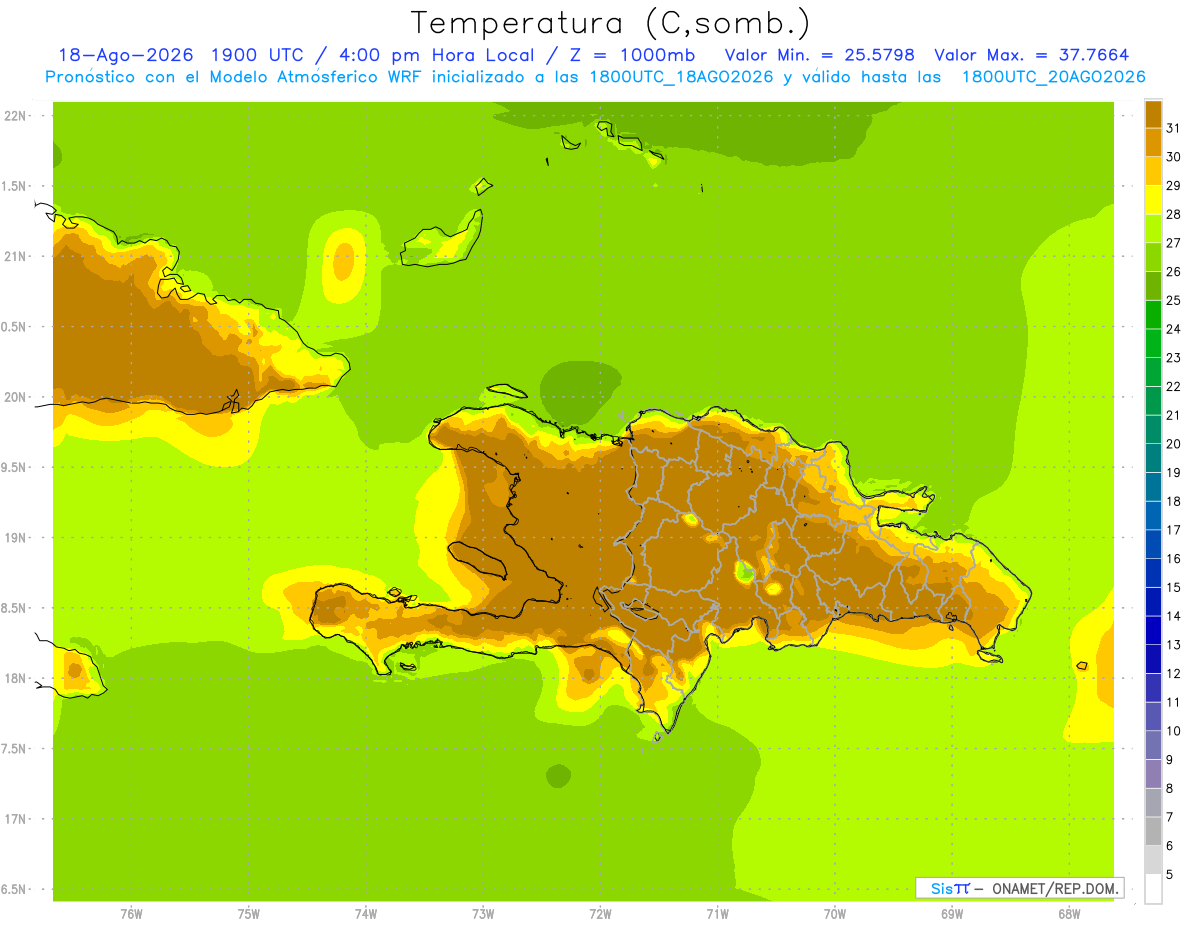Click the '76W' longitude label
Image resolution: width=1200 pixels, height=927 pixels.
(x=131, y=913)
